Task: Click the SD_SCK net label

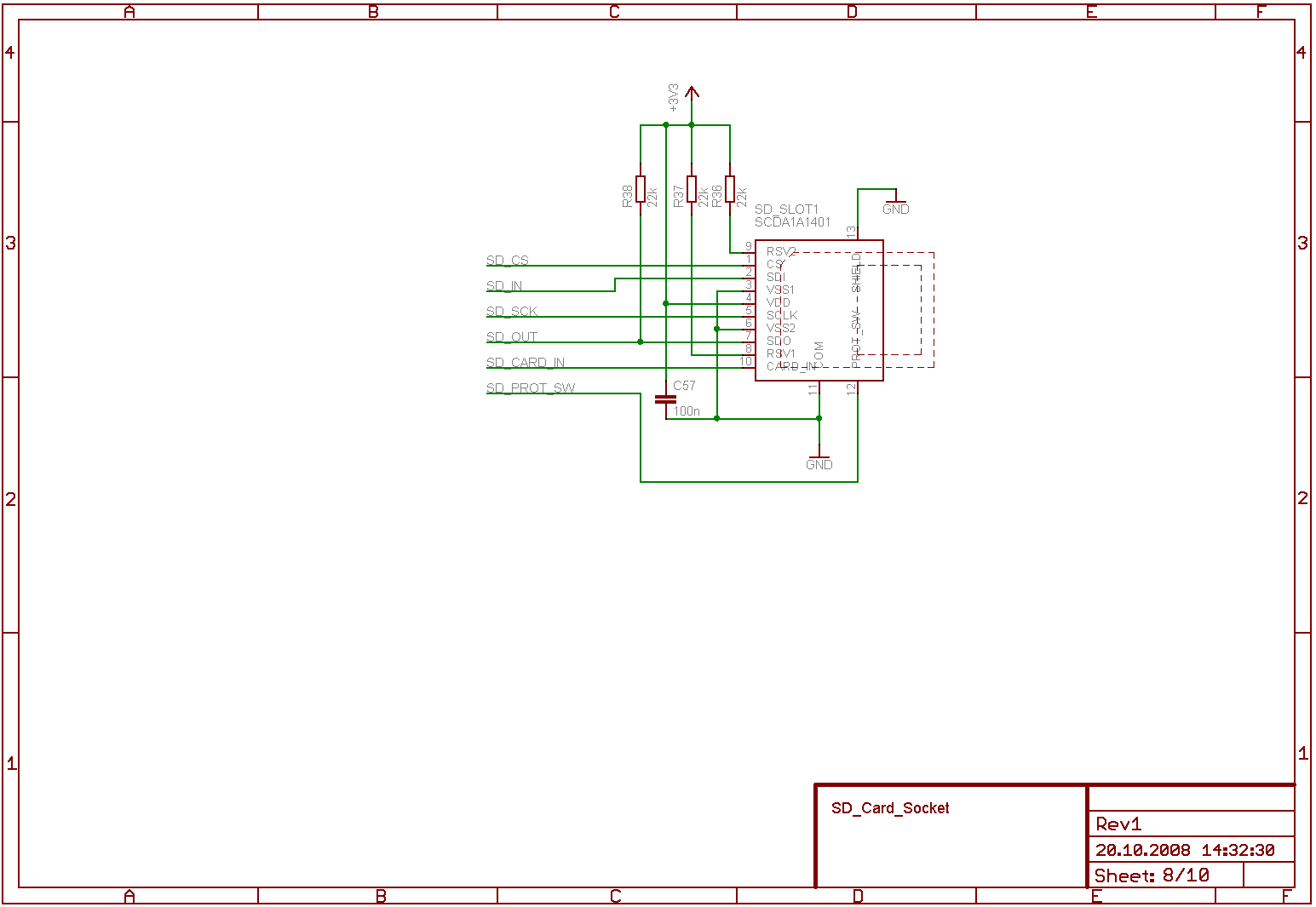Action: (512, 312)
